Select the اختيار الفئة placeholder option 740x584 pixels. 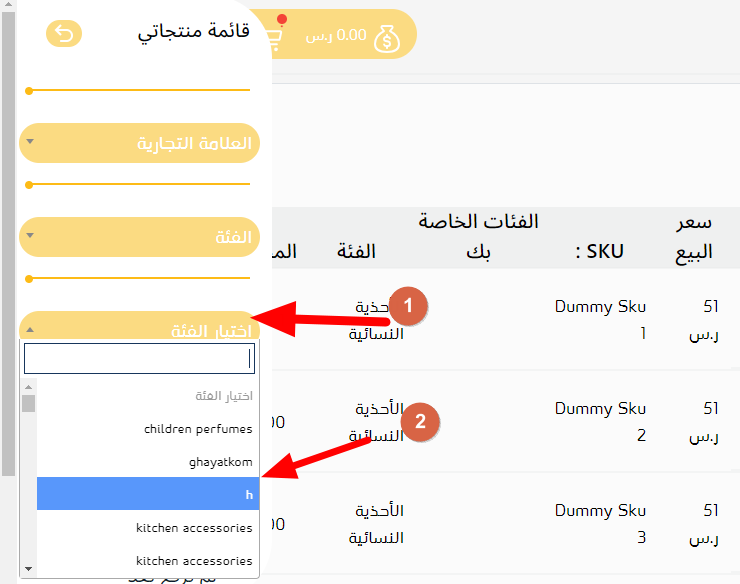point(148,396)
